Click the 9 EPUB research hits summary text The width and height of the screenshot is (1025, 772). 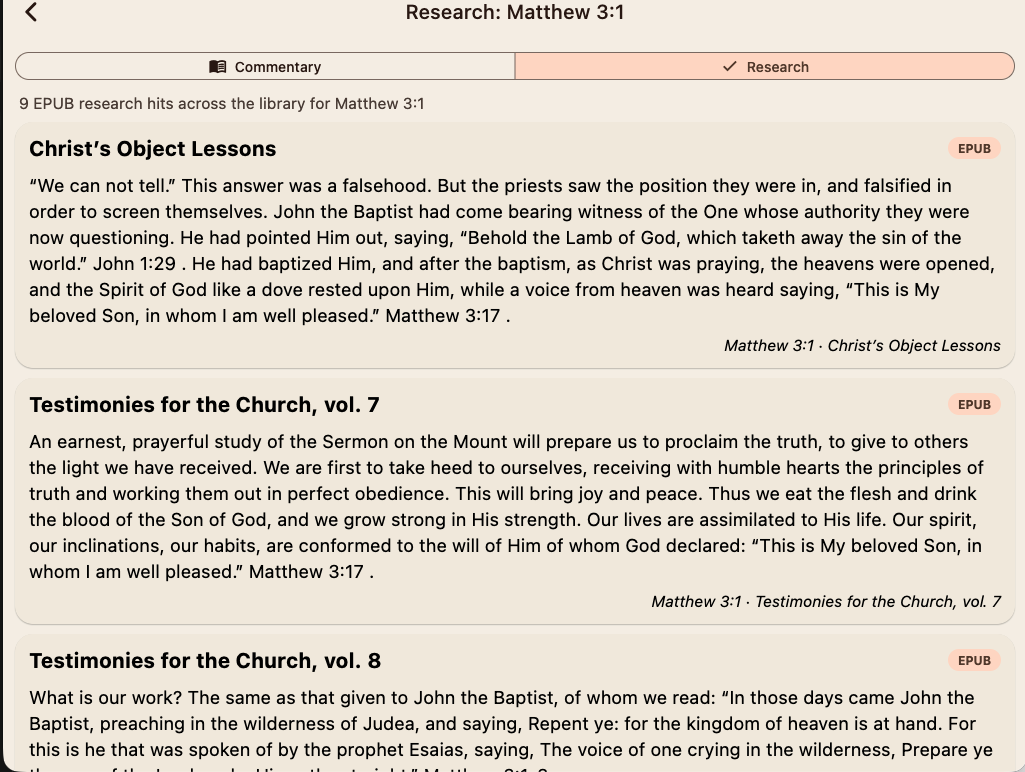coord(221,103)
